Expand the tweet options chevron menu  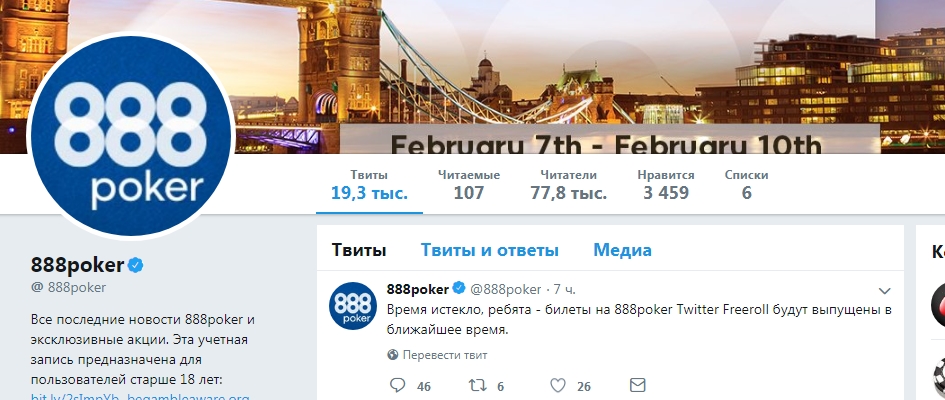tap(884, 291)
